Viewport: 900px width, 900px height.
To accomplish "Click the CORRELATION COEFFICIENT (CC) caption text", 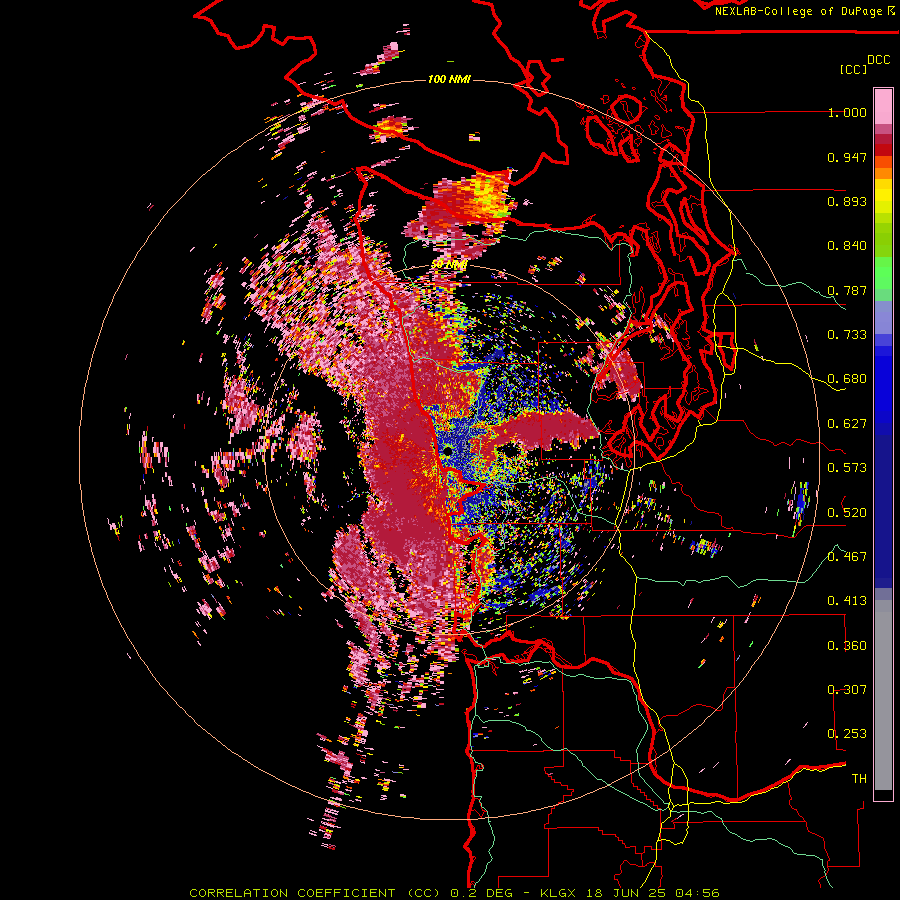I will (315, 893).
